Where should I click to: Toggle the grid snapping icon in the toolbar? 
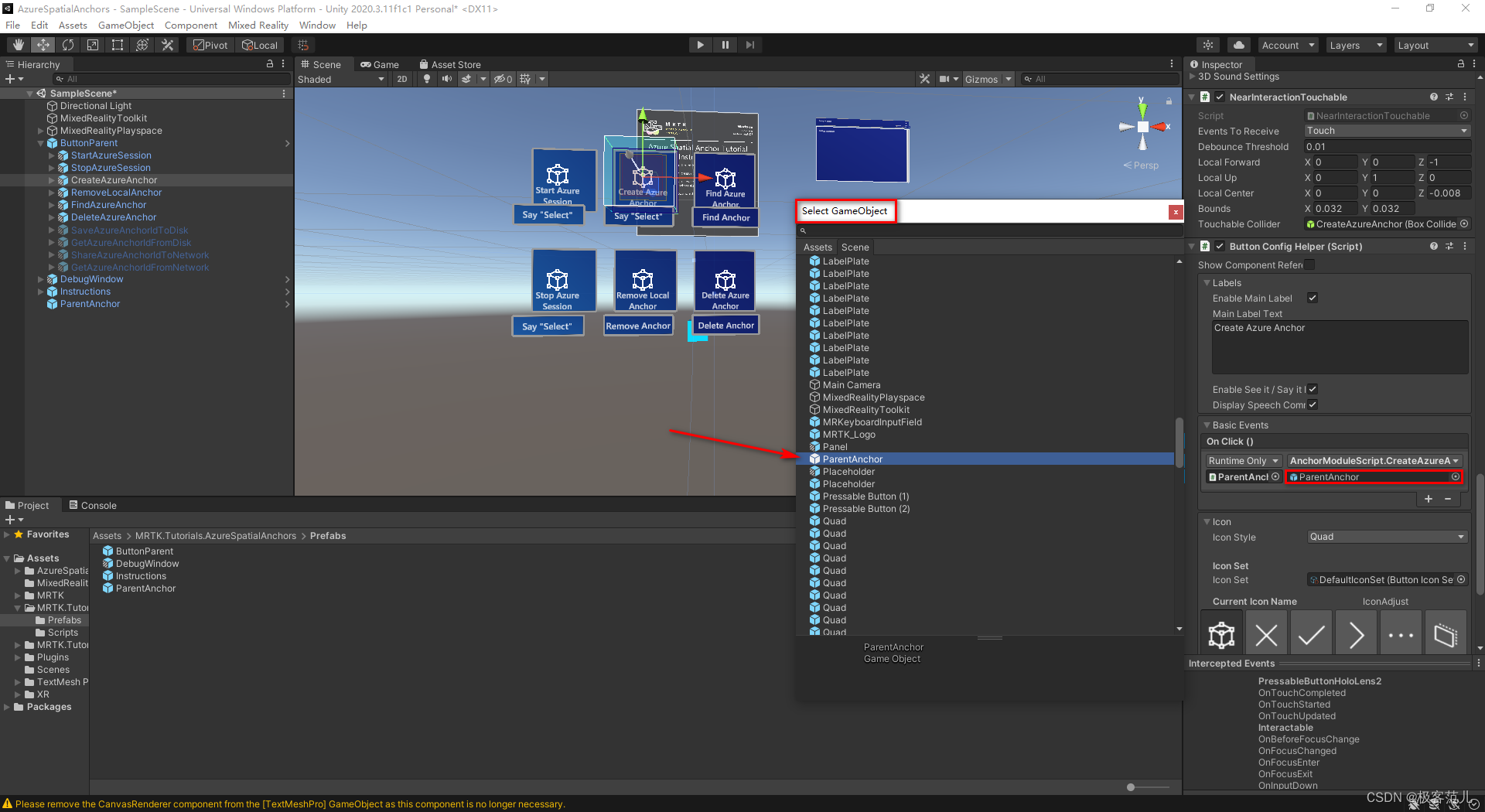303,45
